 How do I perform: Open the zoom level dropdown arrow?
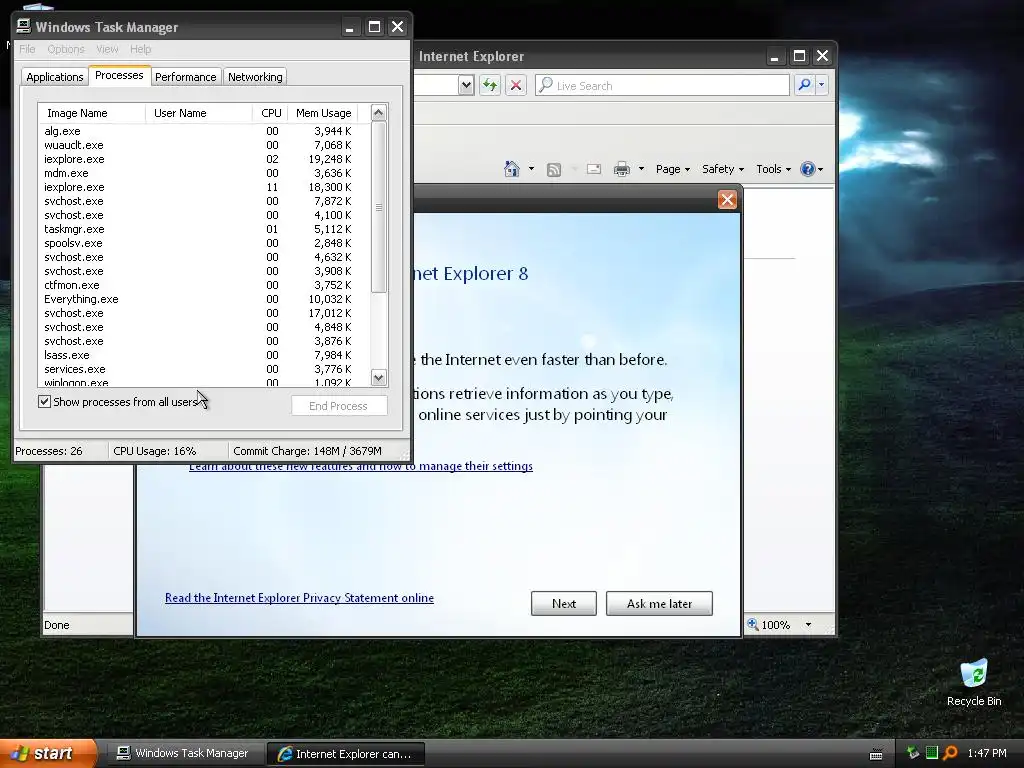pos(808,625)
